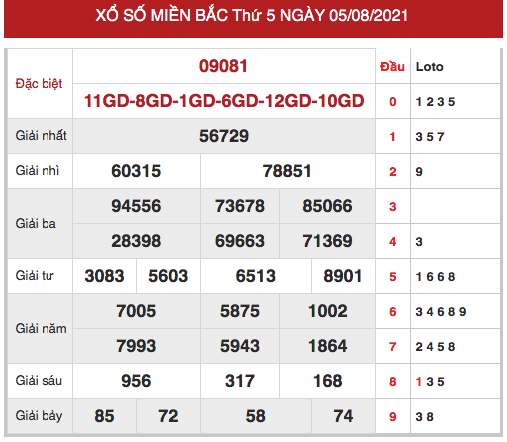Viewport: 507px width, 442px height.
Task: Click the Giải tư number 6513
Action: (x=256, y=276)
